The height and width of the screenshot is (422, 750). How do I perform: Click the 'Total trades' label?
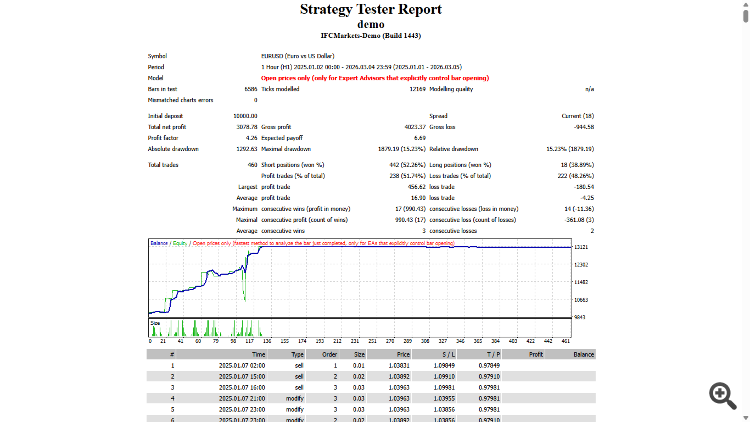point(163,165)
